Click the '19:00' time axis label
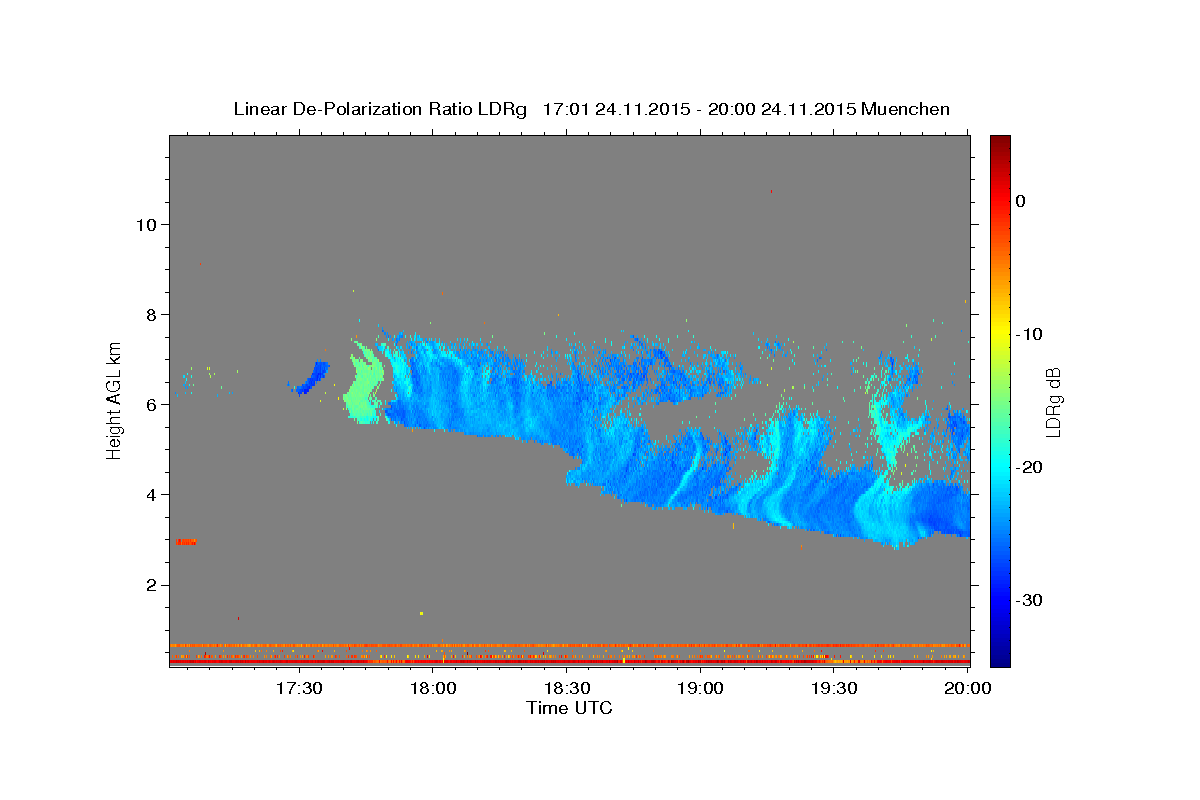This screenshot has height=800, width=1200. [701, 688]
